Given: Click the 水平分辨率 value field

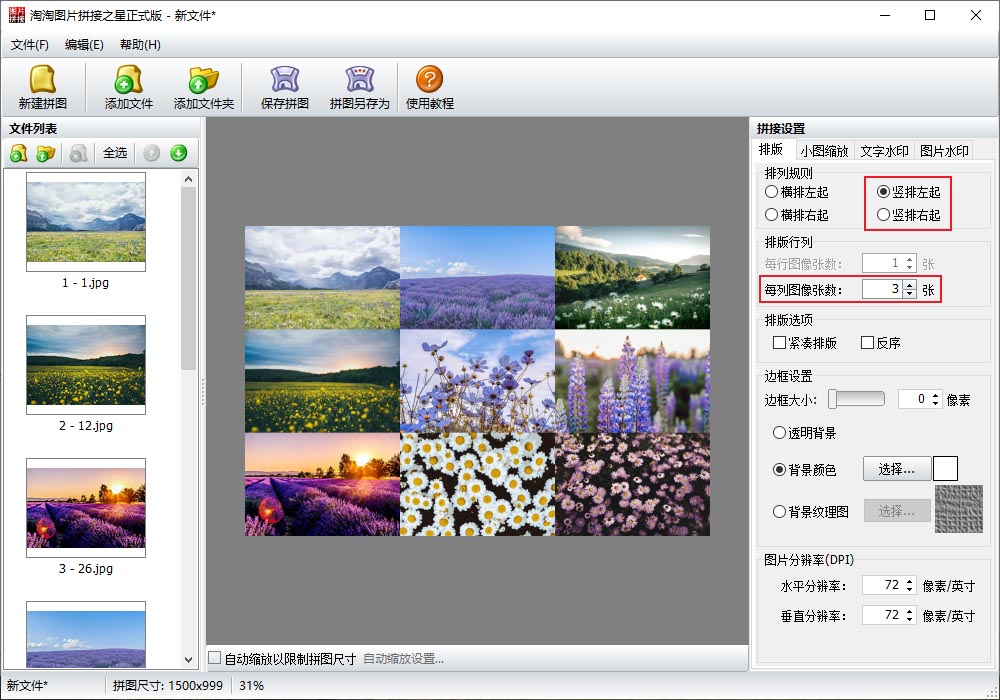Looking at the screenshot, I should coord(883,585).
